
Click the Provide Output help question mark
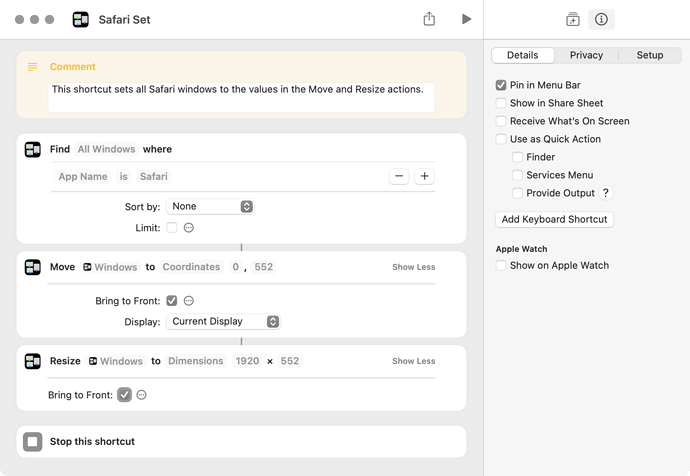pyautogui.click(x=606, y=193)
